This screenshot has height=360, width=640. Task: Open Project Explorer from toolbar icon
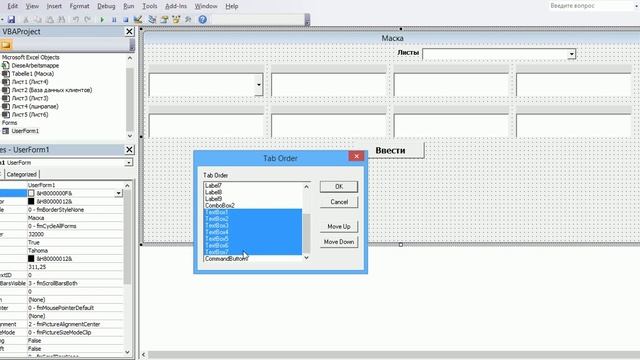(x=152, y=19)
